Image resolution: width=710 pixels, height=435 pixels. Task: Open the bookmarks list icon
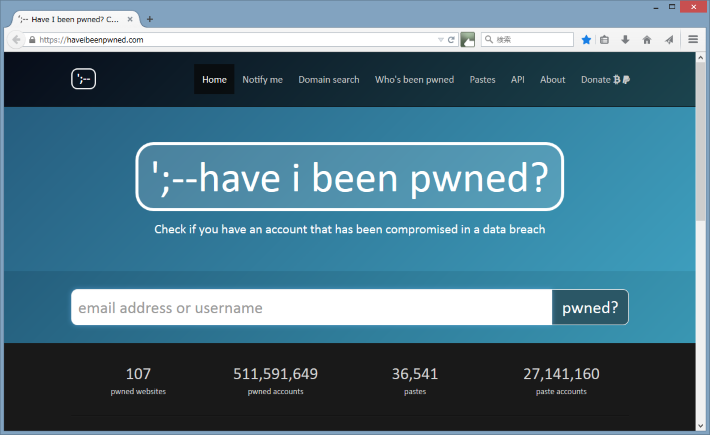pos(604,40)
